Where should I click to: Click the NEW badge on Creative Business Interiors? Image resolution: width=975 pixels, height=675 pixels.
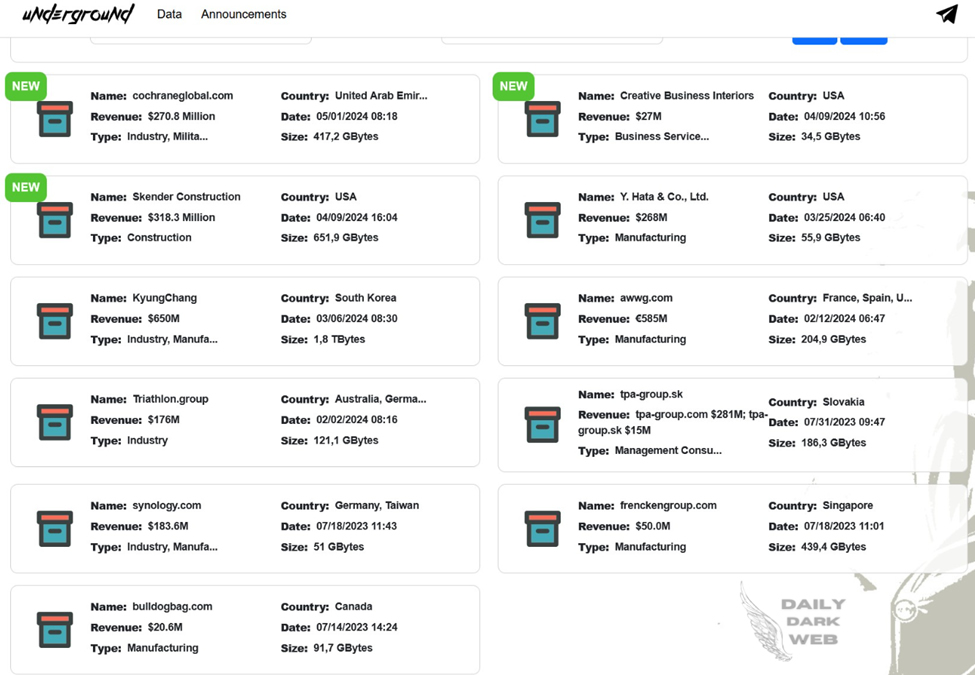coord(513,87)
